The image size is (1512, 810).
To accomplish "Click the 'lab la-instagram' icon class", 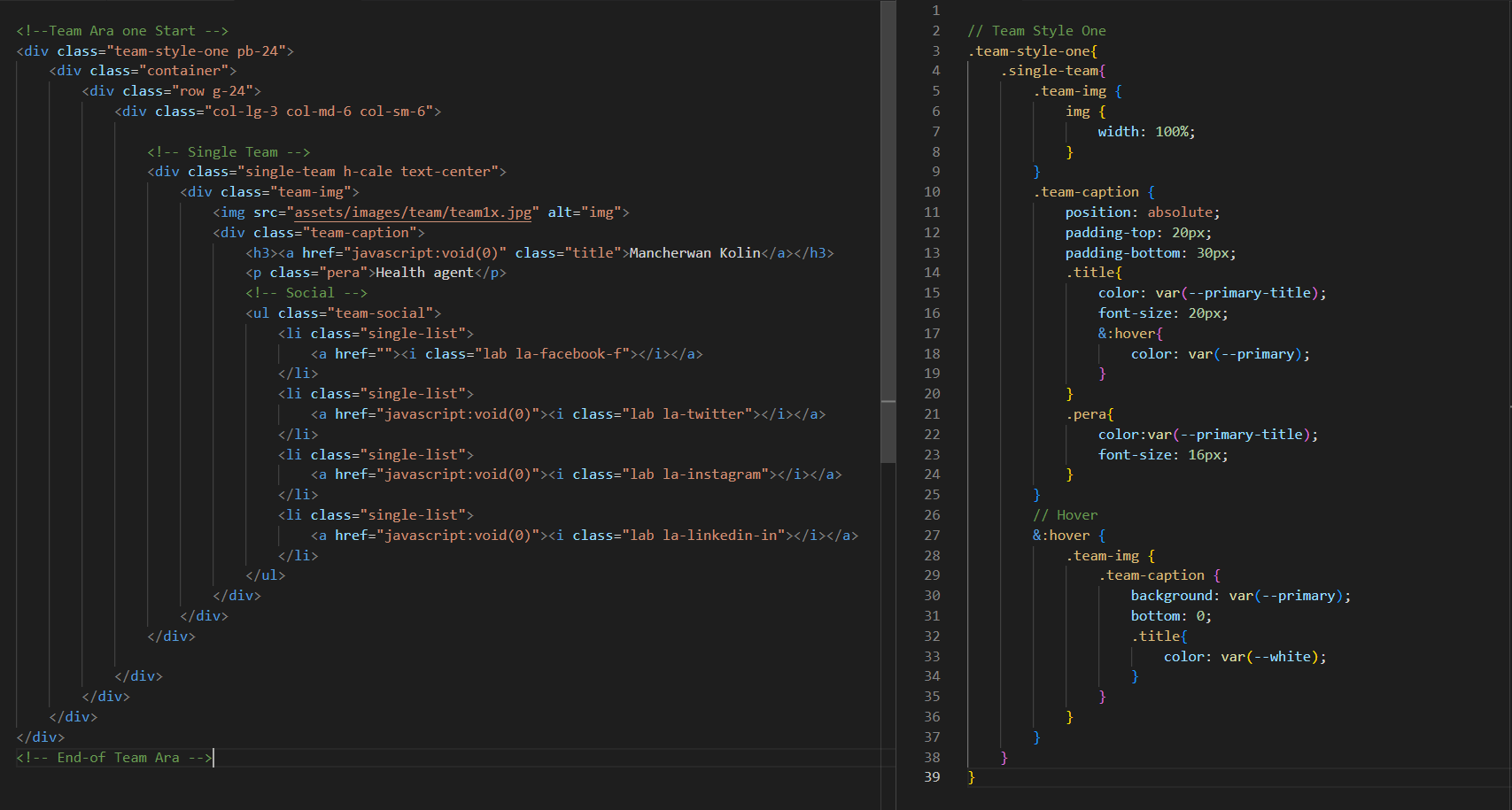I will 694,474.
